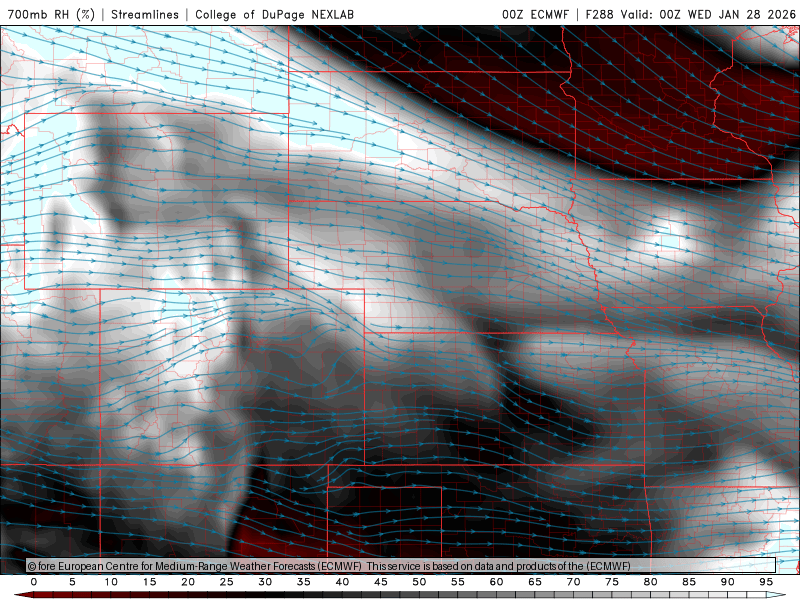The height and width of the screenshot is (600, 800).
Task: Click the "25" colorbar scale label
Action: pyautogui.click(x=227, y=582)
